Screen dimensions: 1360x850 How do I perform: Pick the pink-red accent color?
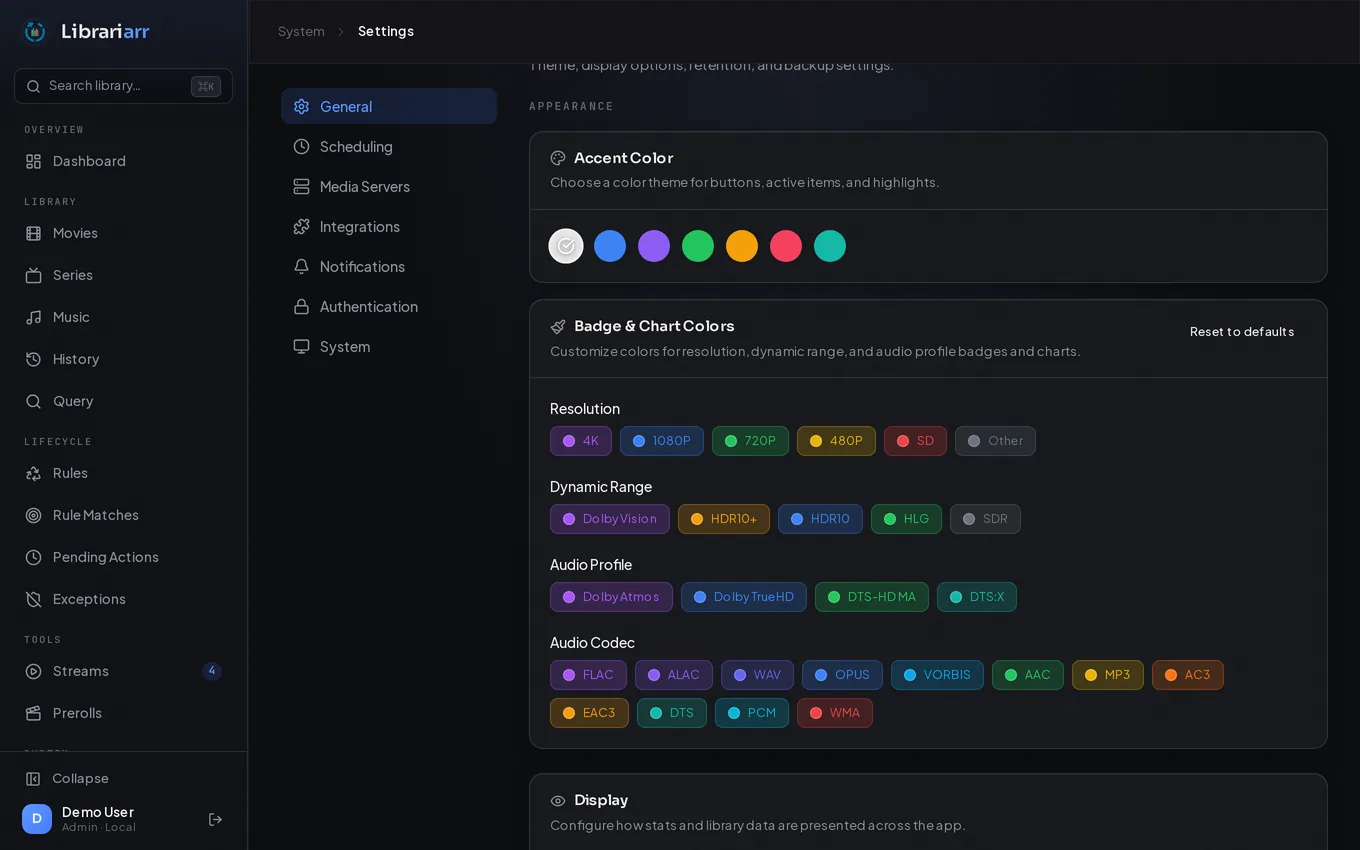(x=786, y=246)
